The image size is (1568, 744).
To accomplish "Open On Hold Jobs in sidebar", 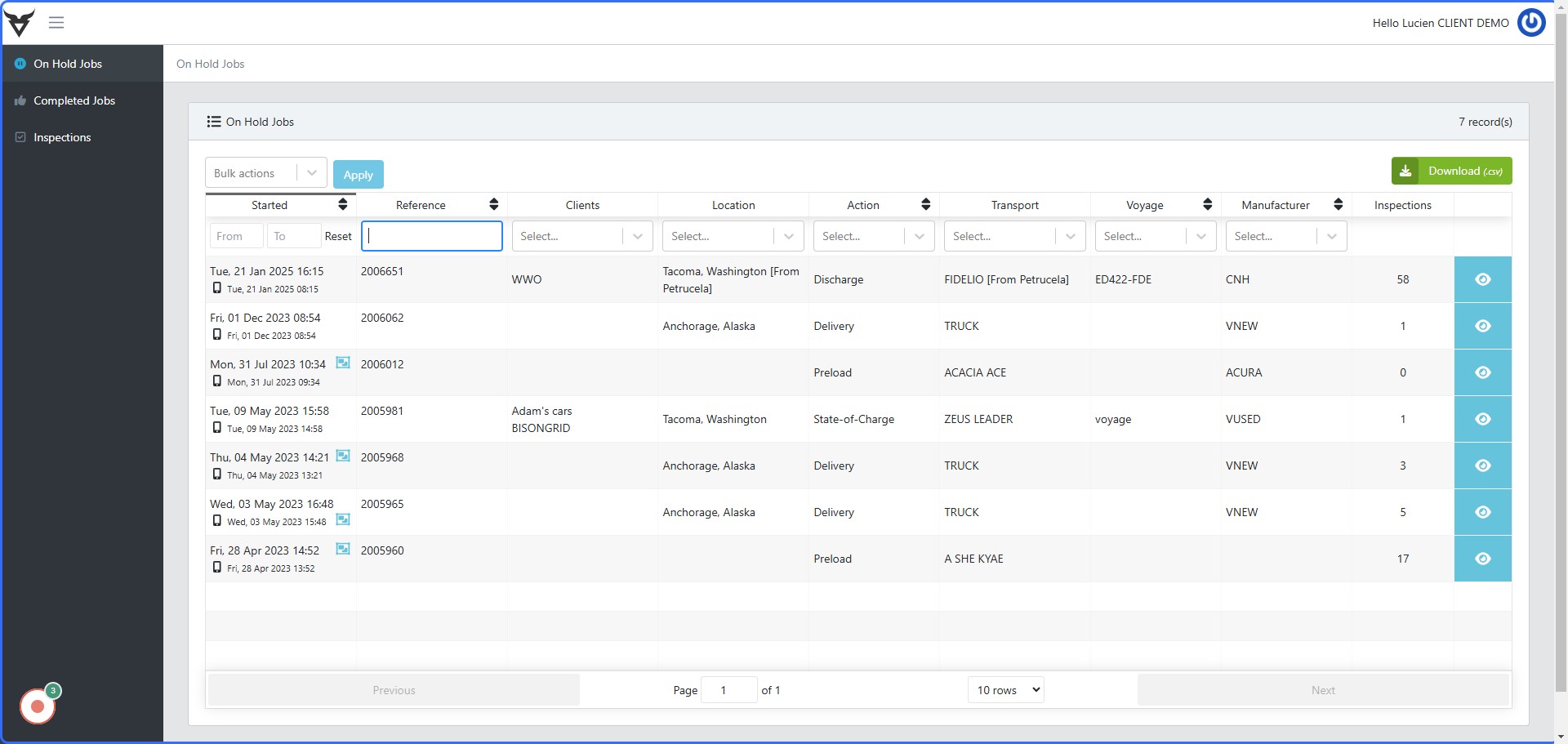I will coord(82,64).
